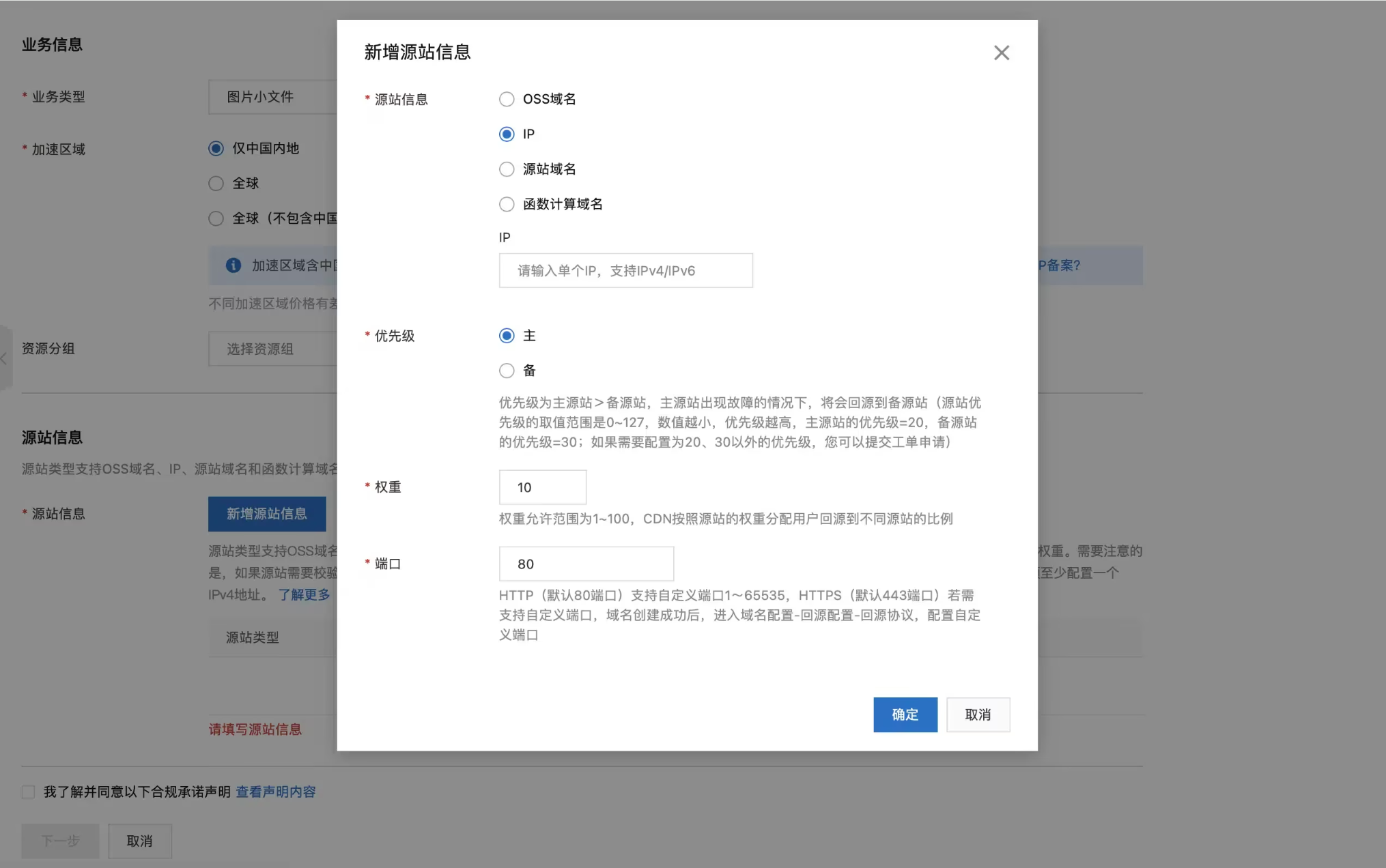Click the 新增源站信息 button on page

[267, 514]
